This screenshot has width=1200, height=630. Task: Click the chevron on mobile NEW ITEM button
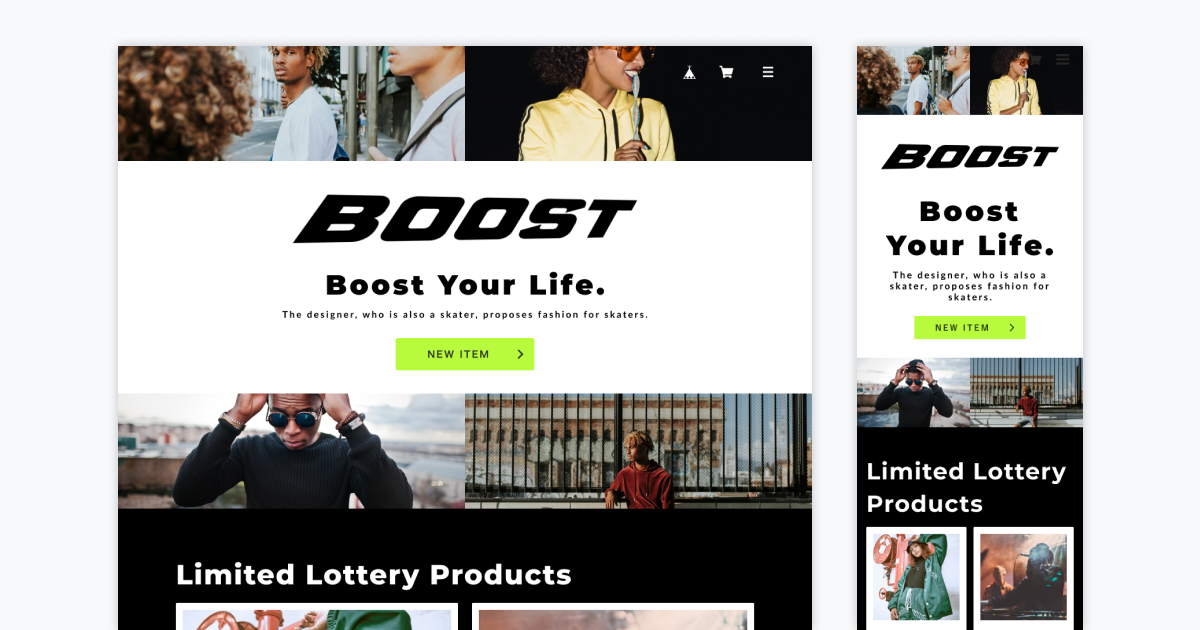tap(1011, 327)
